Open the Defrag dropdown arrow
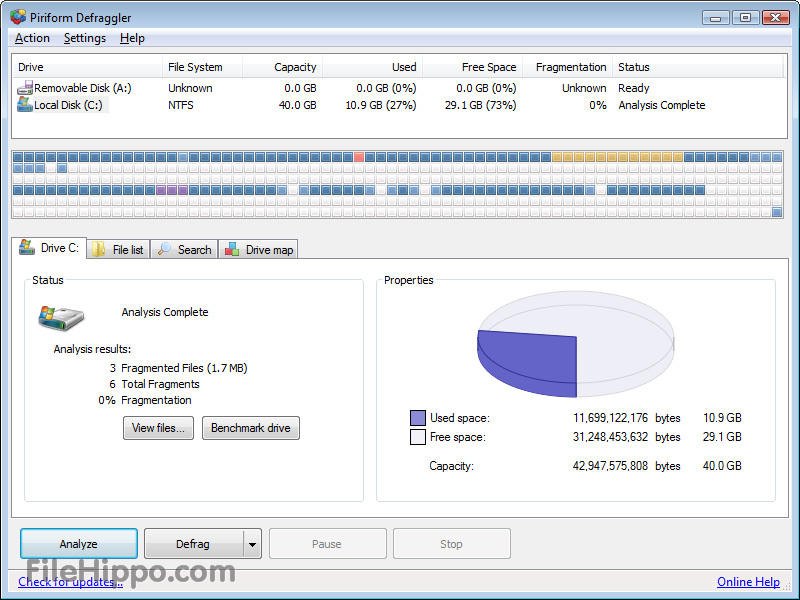Image resolution: width=800 pixels, height=600 pixels. pos(252,545)
